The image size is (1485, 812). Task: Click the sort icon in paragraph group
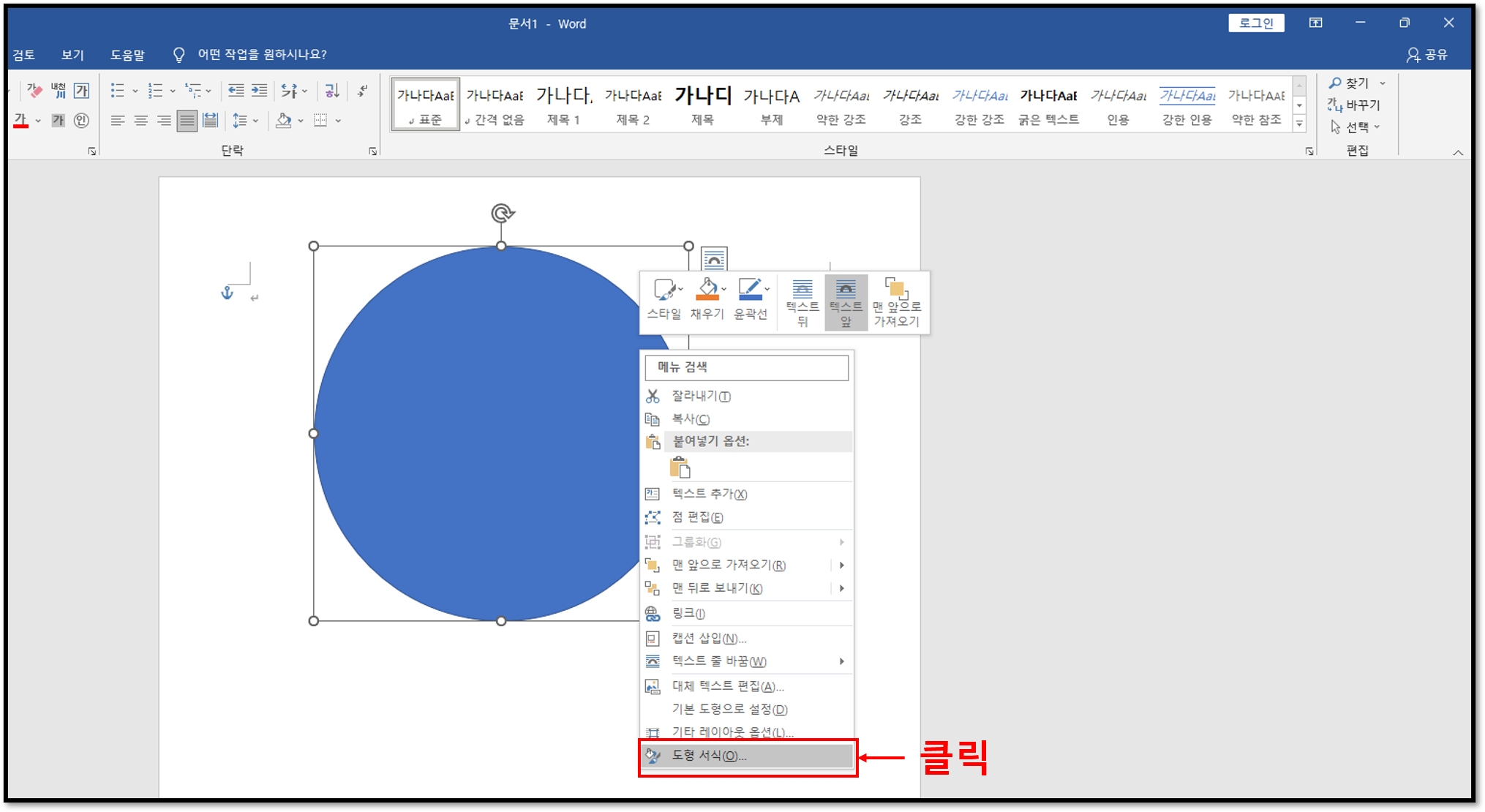(332, 91)
